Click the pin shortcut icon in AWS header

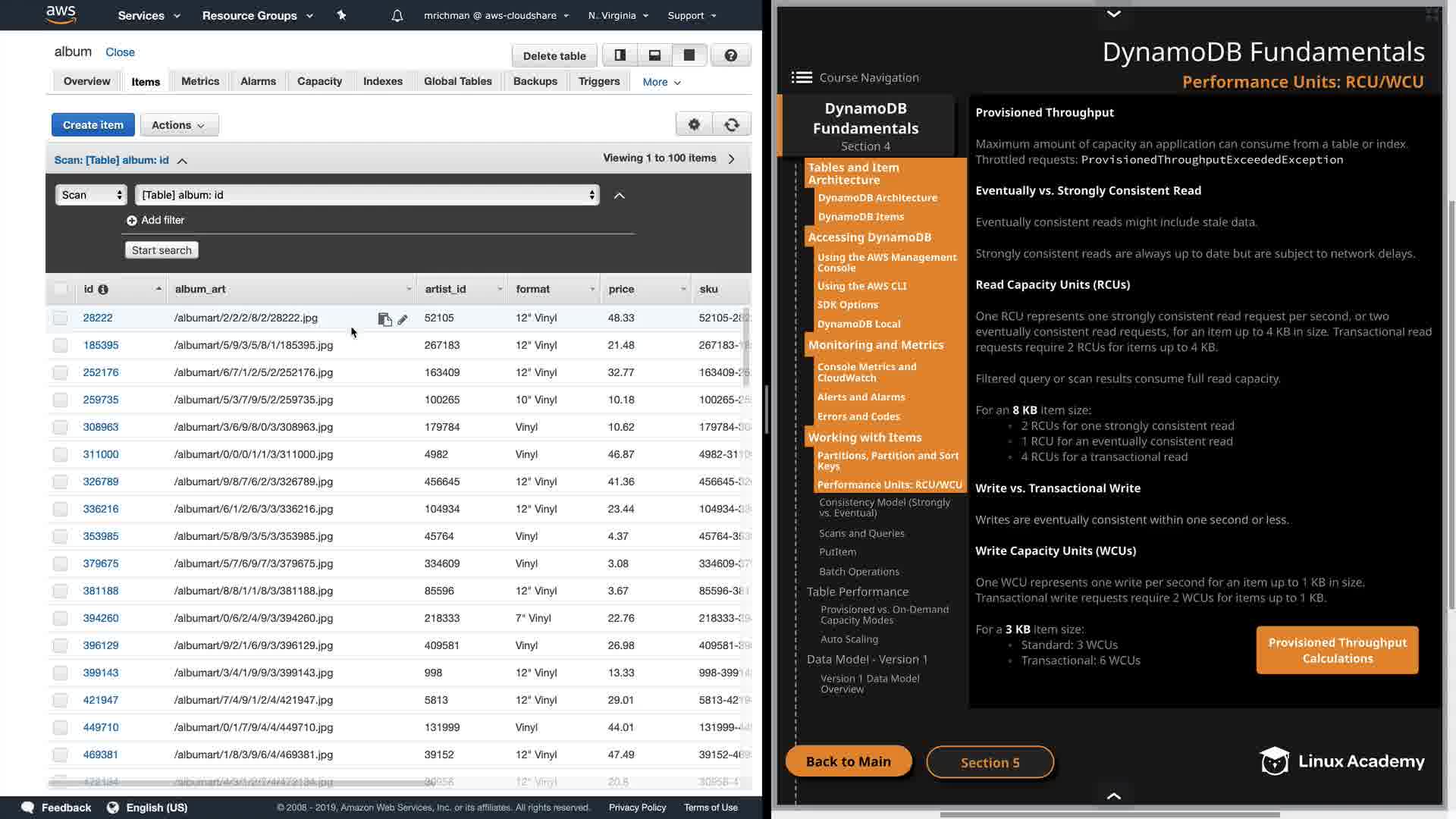pos(341,15)
